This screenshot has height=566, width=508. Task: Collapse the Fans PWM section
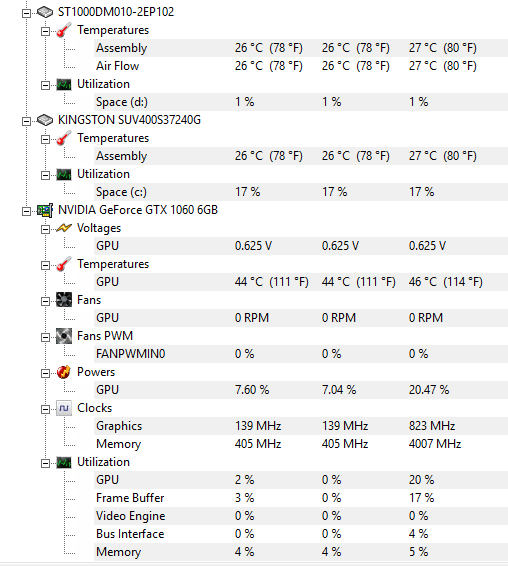[45, 337]
